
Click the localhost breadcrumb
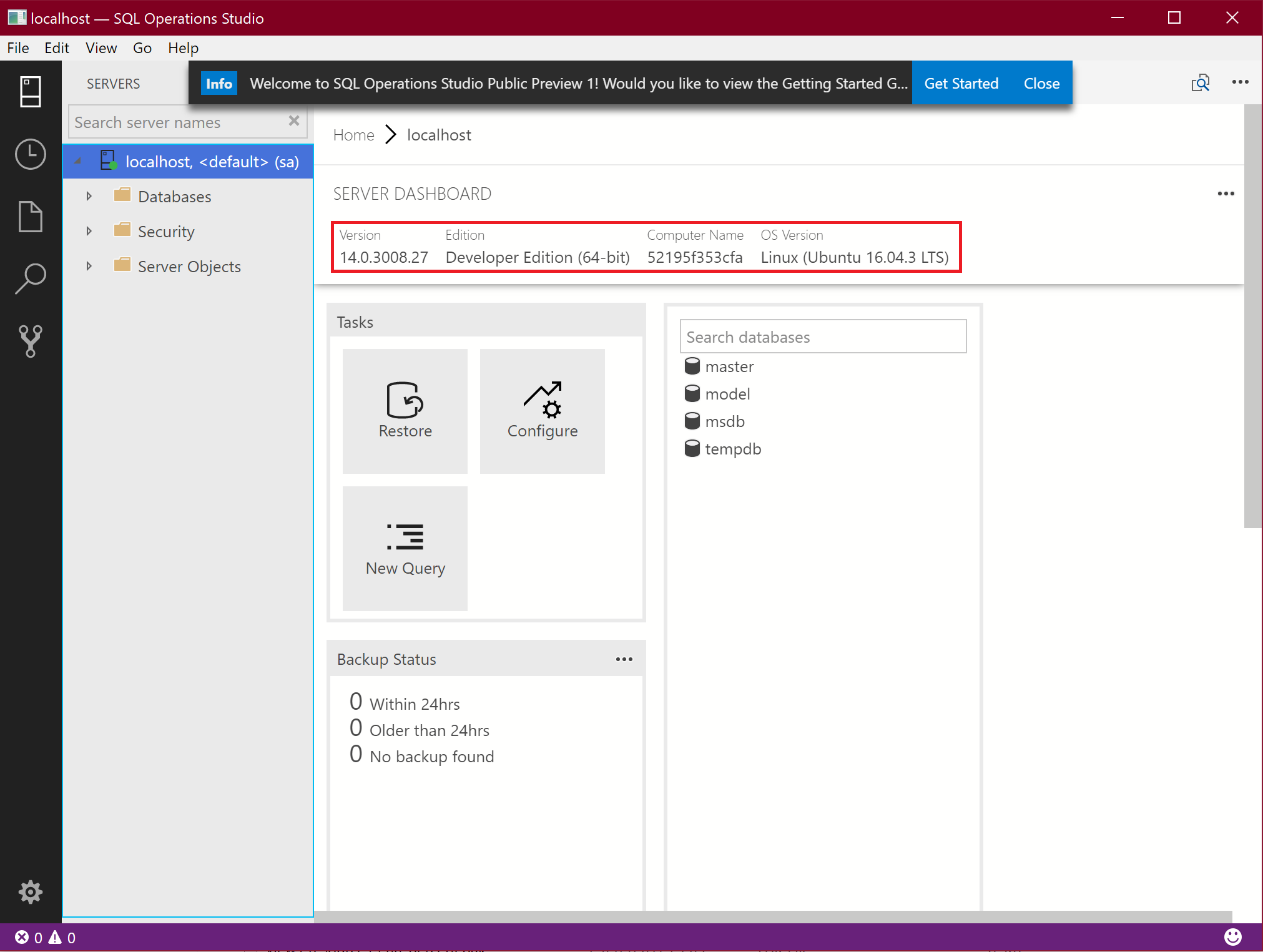(x=439, y=135)
